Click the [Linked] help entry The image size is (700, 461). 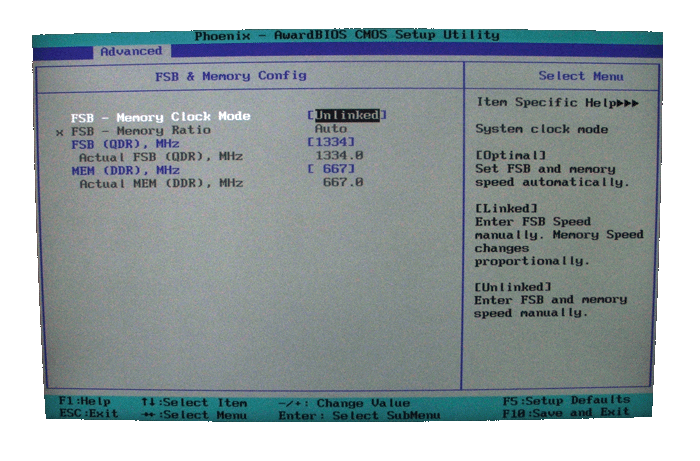tap(506, 208)
